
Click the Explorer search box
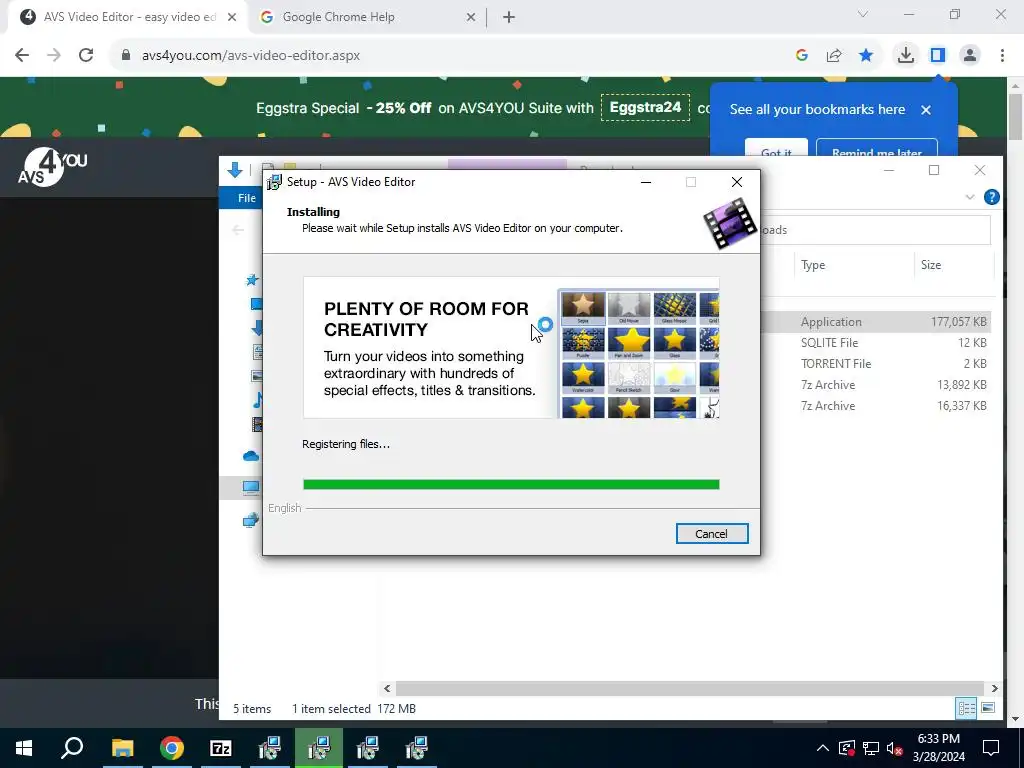[875, 230]
